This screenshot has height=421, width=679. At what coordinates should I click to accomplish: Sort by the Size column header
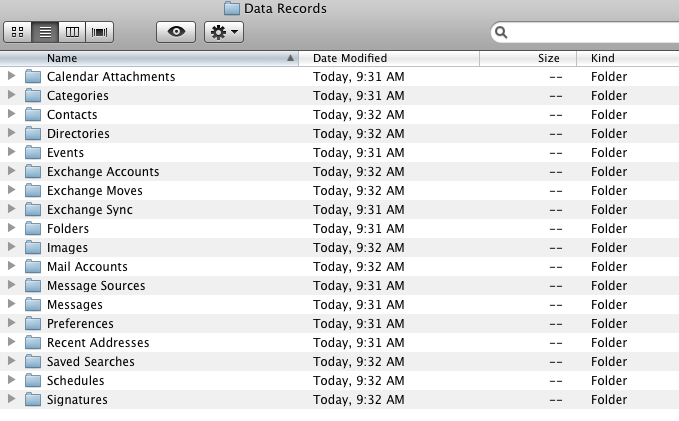528,58
